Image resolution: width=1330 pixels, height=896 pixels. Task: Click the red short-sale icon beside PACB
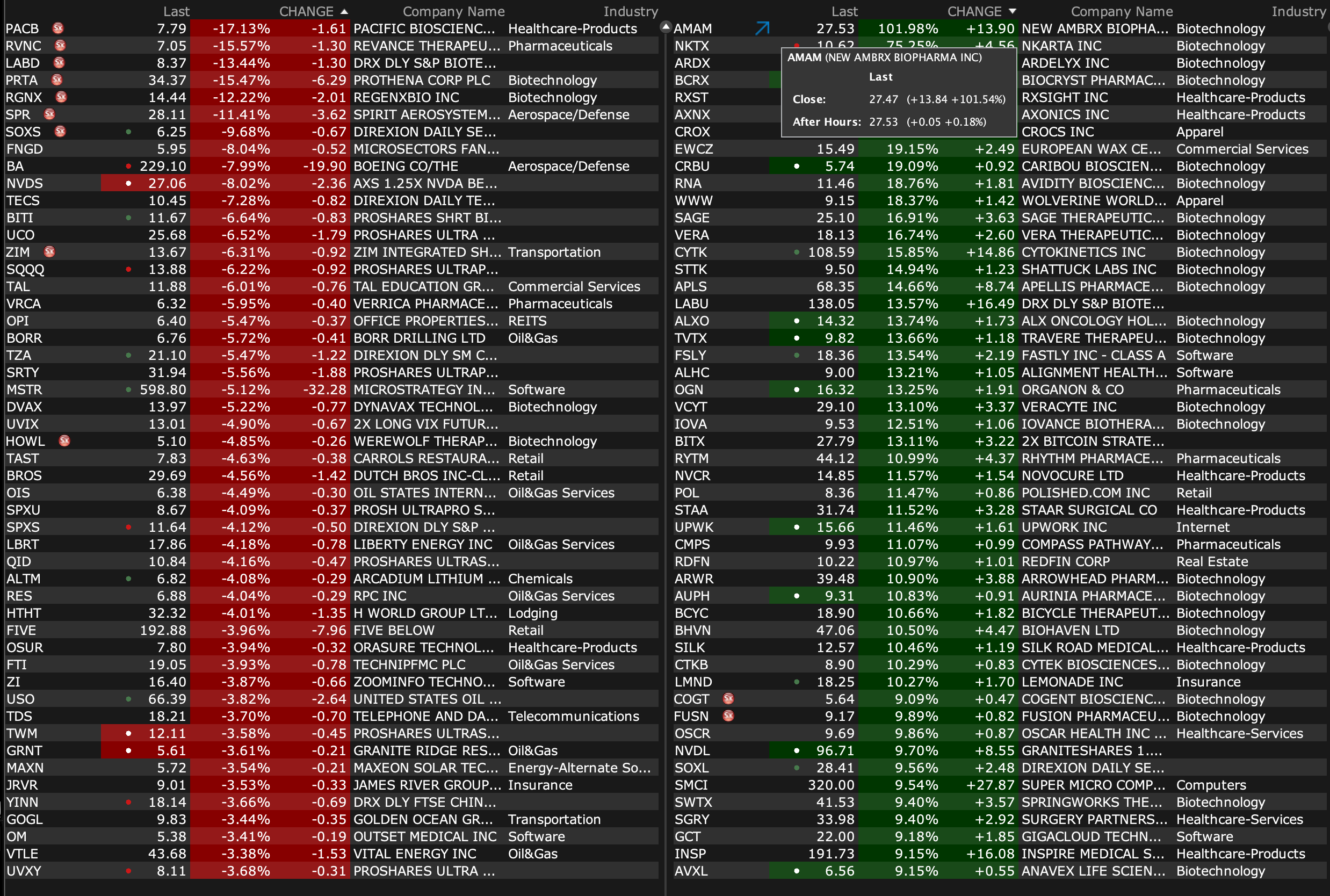57,28
